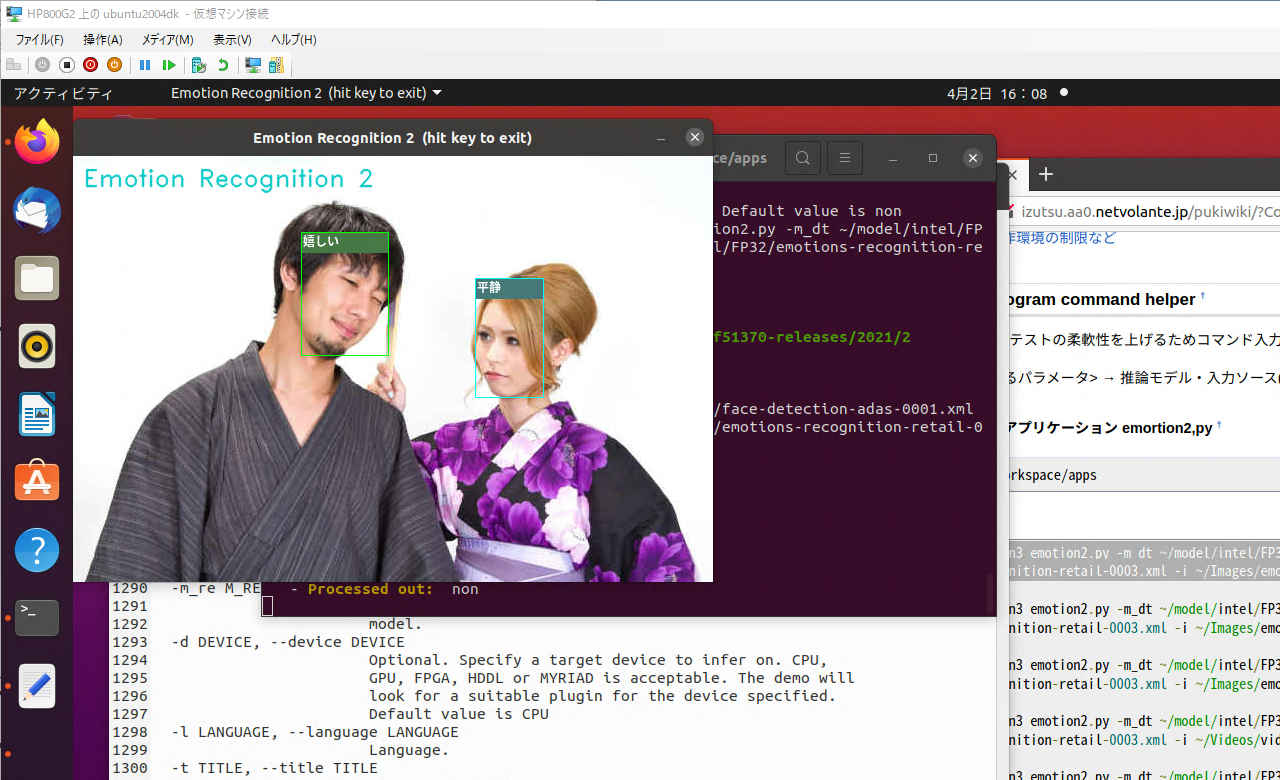Open Ubuntu Software from the dock

(x=37, y=482)
